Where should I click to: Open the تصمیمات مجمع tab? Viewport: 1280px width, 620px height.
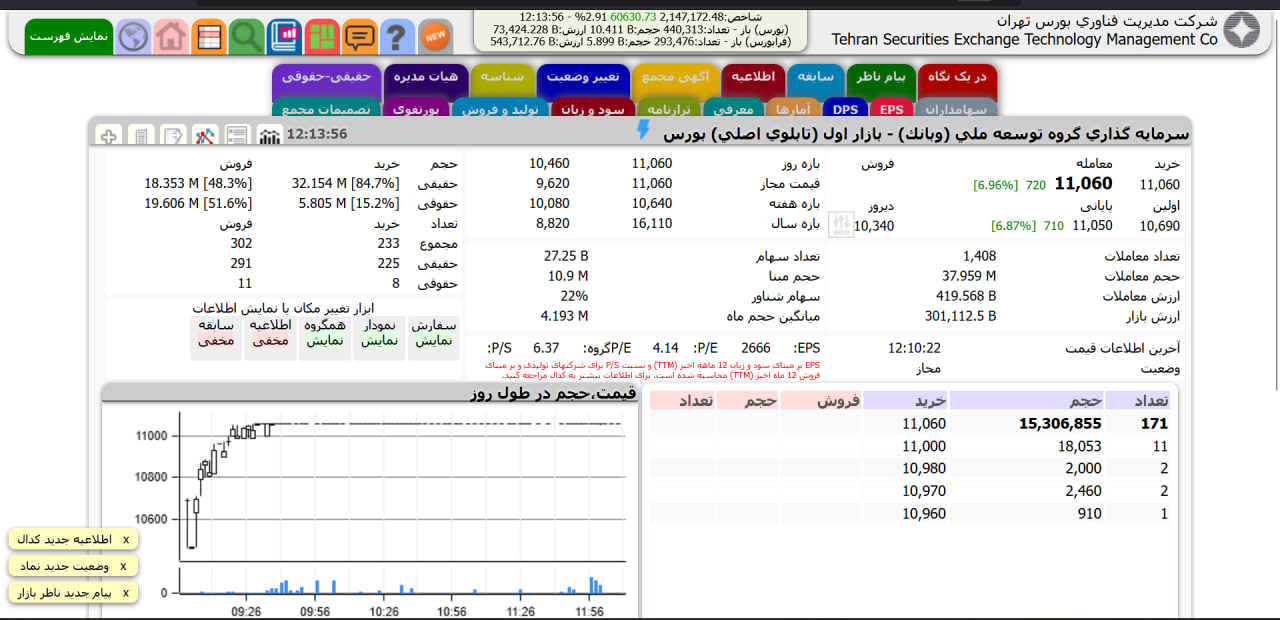[326, 109]
